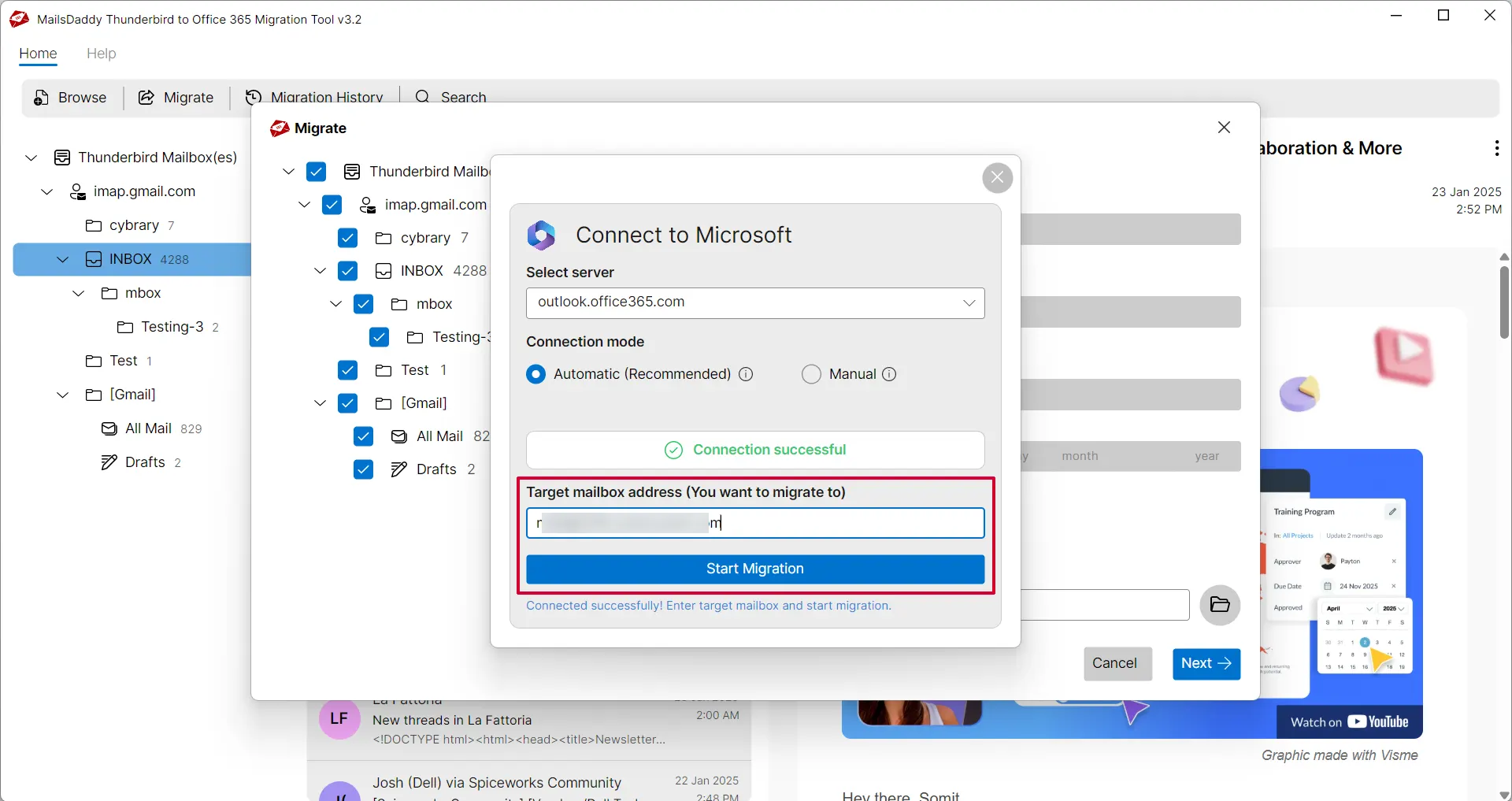Viewport: 1512px width, 801px height.
Task: Switch to the Help tab
Action: (102, 54)
